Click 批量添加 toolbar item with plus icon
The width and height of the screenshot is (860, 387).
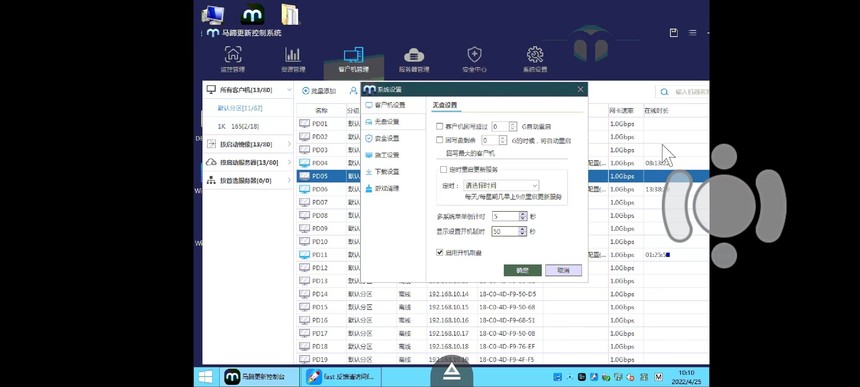click(x=319, y=91)
